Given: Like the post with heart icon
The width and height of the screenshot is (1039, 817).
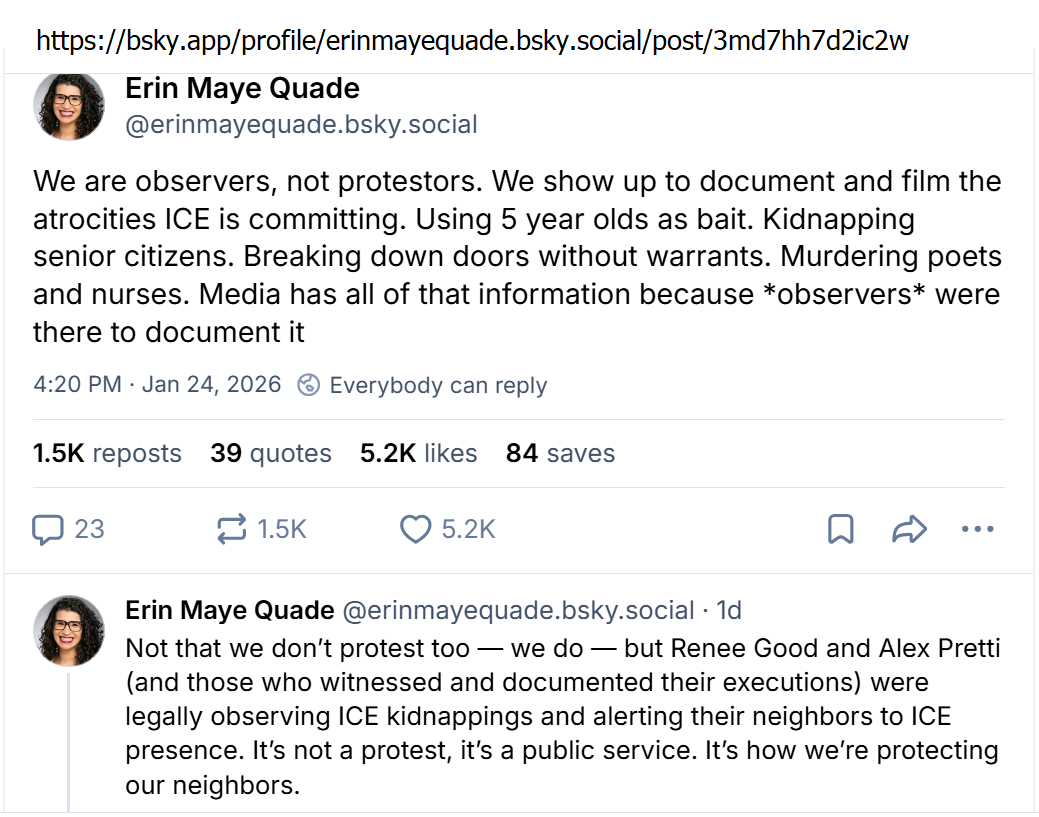Looking at the screenshot, I should 415,529.
